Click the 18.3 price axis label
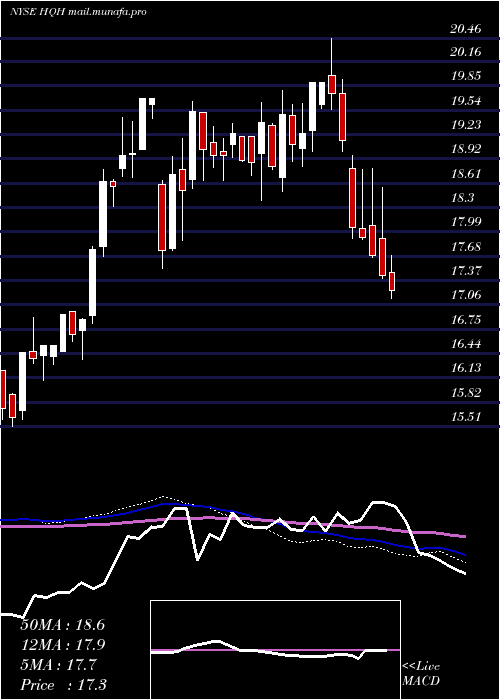 [x=462, y=198]
